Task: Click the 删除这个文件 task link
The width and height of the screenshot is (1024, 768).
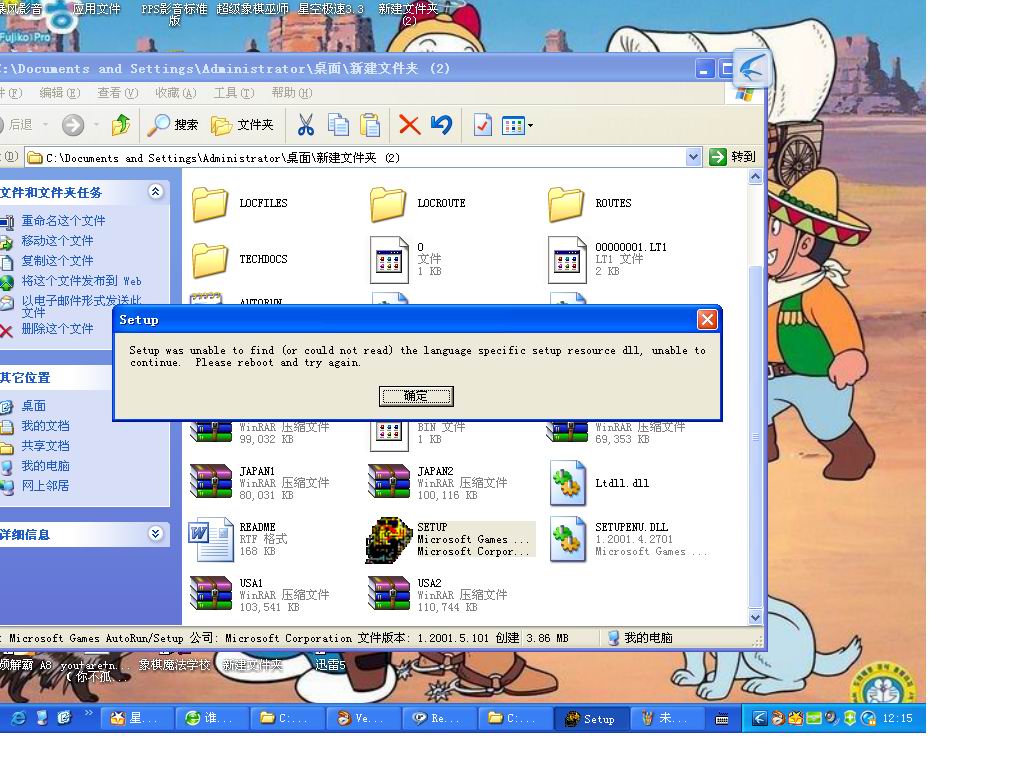Action: [x=57, y=329]
